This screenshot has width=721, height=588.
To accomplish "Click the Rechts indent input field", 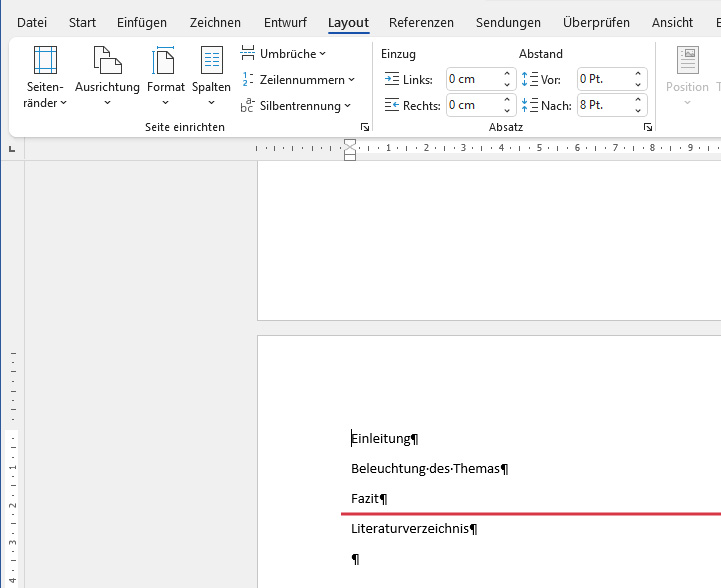I will 472,105.
